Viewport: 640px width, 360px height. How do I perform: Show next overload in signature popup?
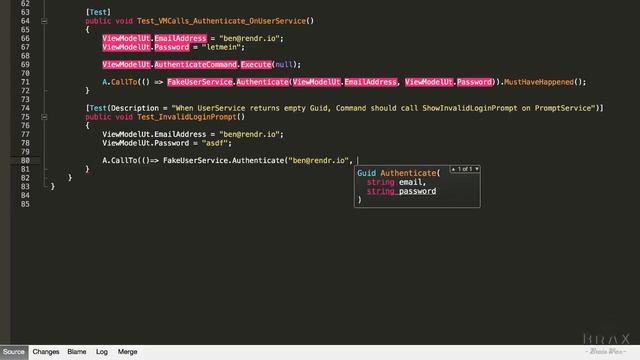476,169
